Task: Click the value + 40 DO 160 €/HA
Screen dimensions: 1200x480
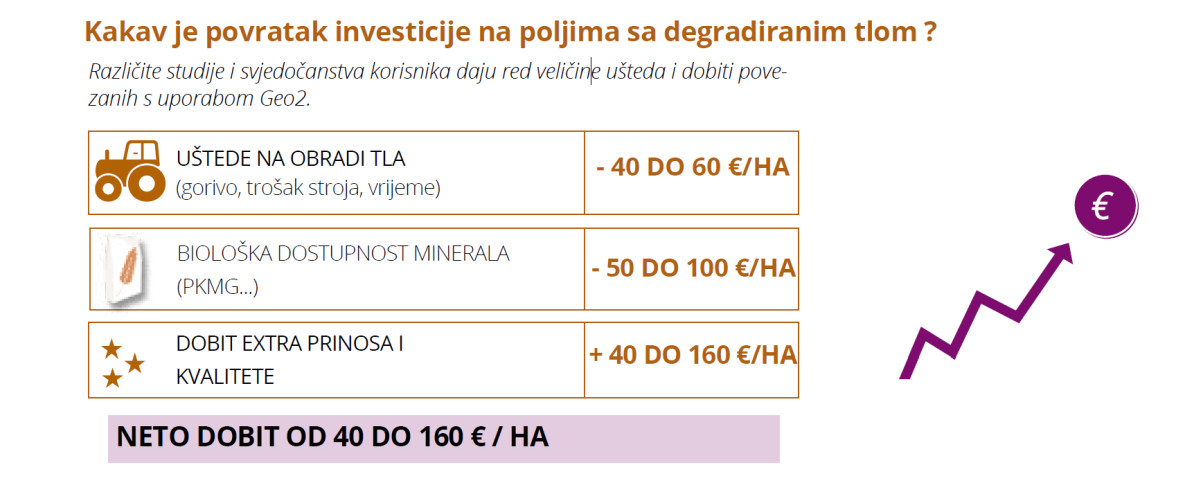Action: [692, 354]
